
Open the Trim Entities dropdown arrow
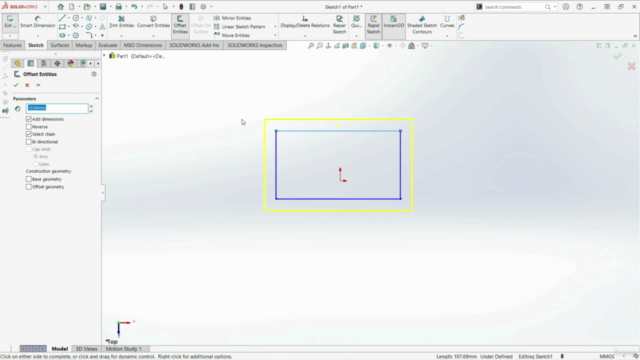[x=121, y=36]
